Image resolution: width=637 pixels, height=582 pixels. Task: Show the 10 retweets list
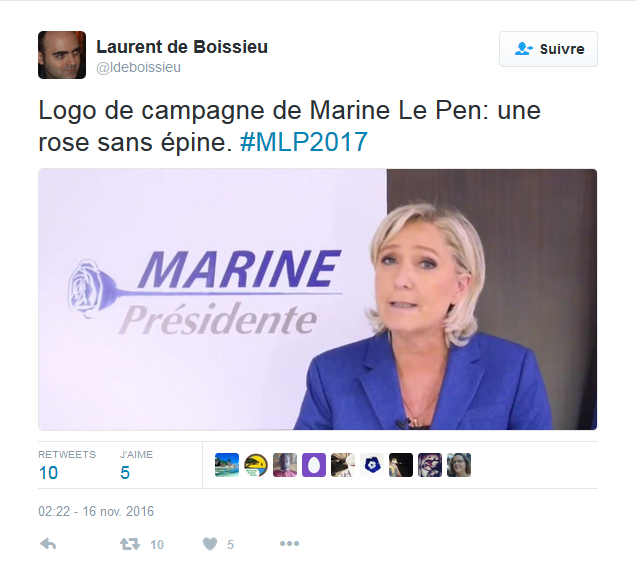[67, 465]
